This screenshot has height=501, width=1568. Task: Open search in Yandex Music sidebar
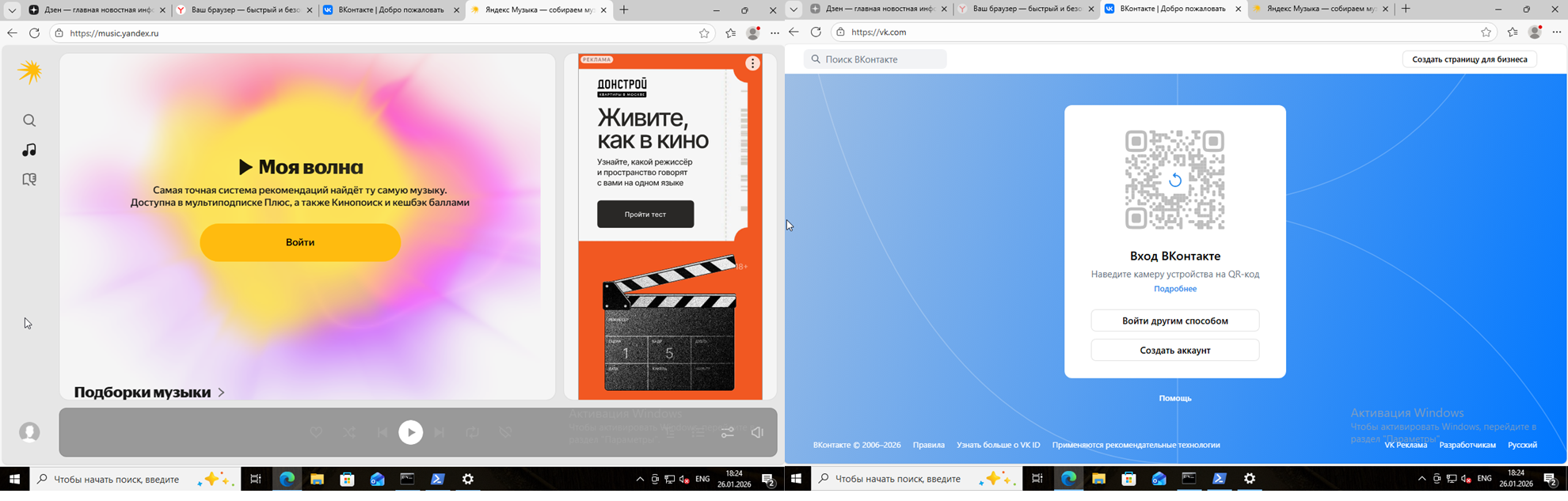coord(29,120)
